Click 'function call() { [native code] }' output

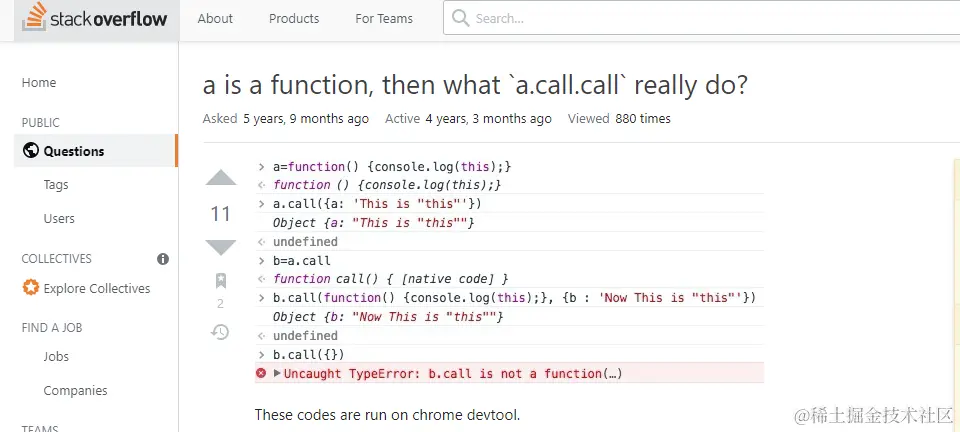point(391,279)
